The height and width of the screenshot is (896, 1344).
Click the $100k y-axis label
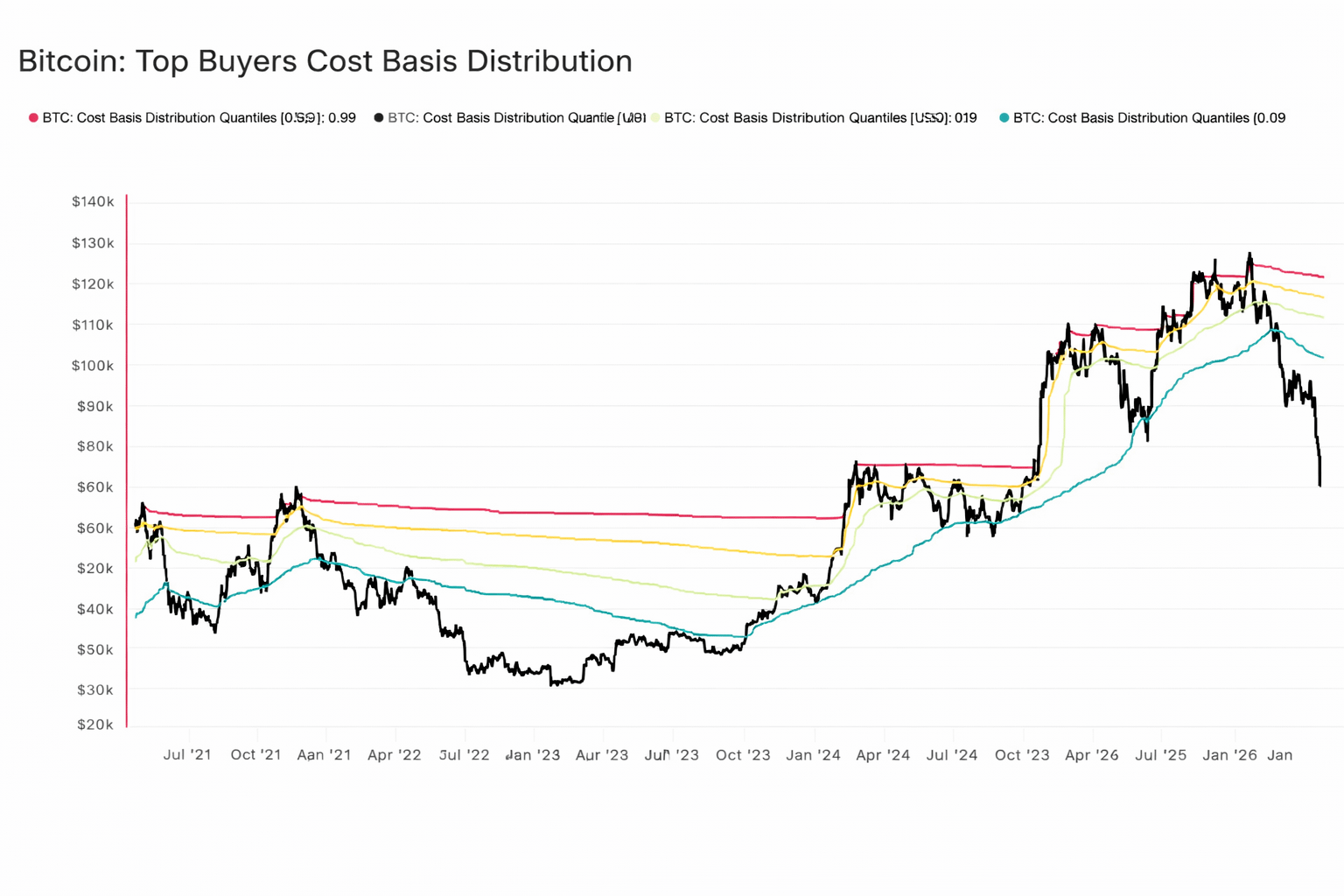93,366
